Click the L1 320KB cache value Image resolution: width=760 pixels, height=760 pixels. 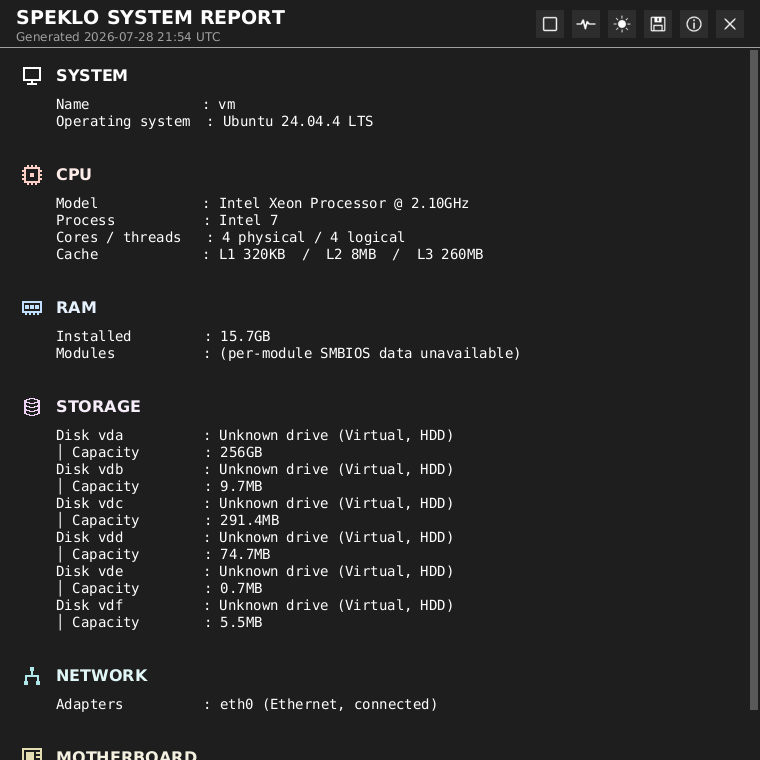click(252, 254)
